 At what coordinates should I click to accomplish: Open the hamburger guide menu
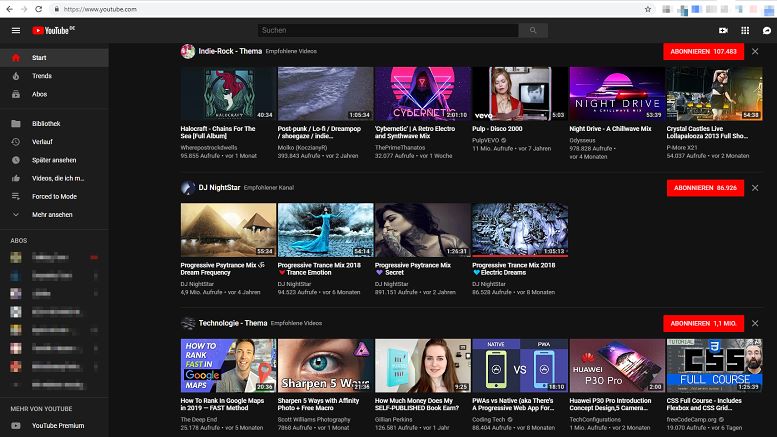pos(16,31)
